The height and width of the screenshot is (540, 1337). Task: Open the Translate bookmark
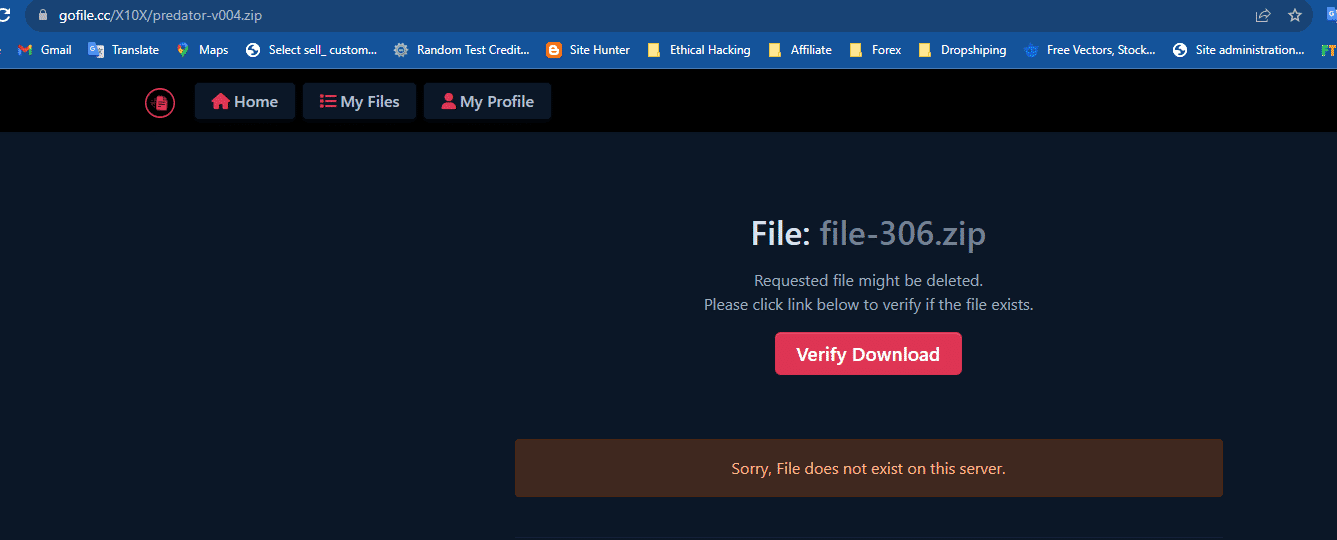pos(124,50)
